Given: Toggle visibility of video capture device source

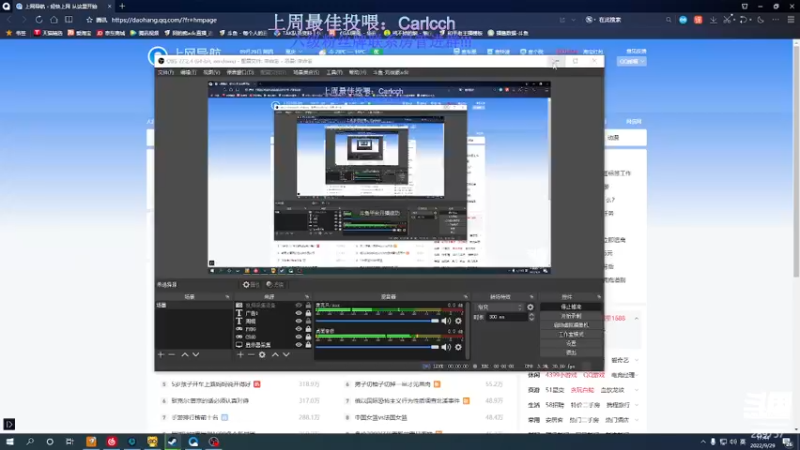Looking at the screenshot, I should (298, 305).
